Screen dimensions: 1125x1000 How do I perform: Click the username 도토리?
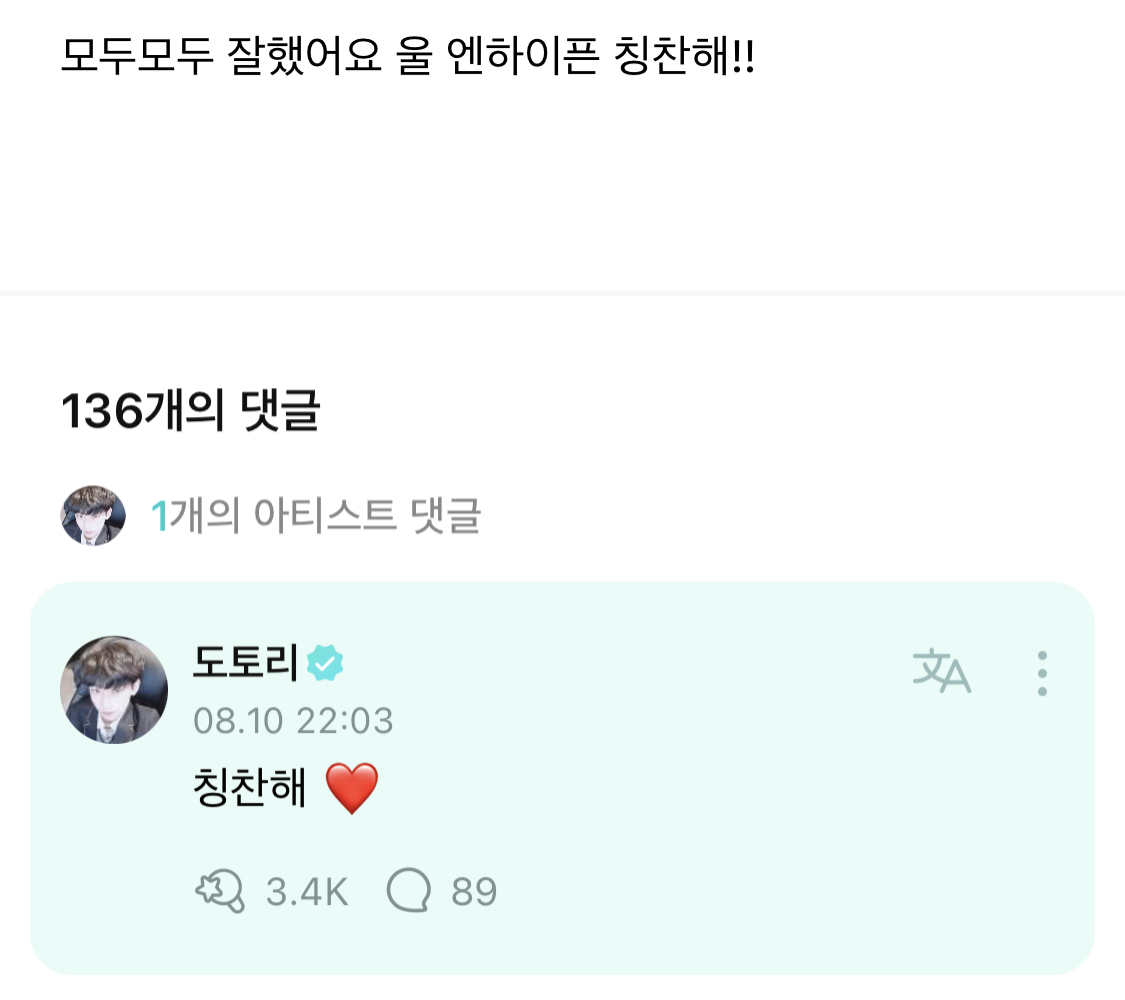(245, 663)
